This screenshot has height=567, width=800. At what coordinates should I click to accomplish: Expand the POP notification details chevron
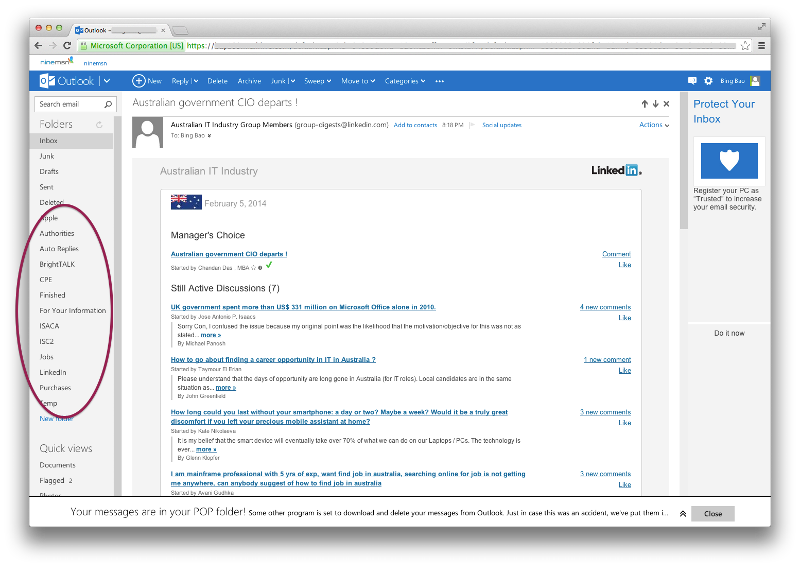[682, 513]
